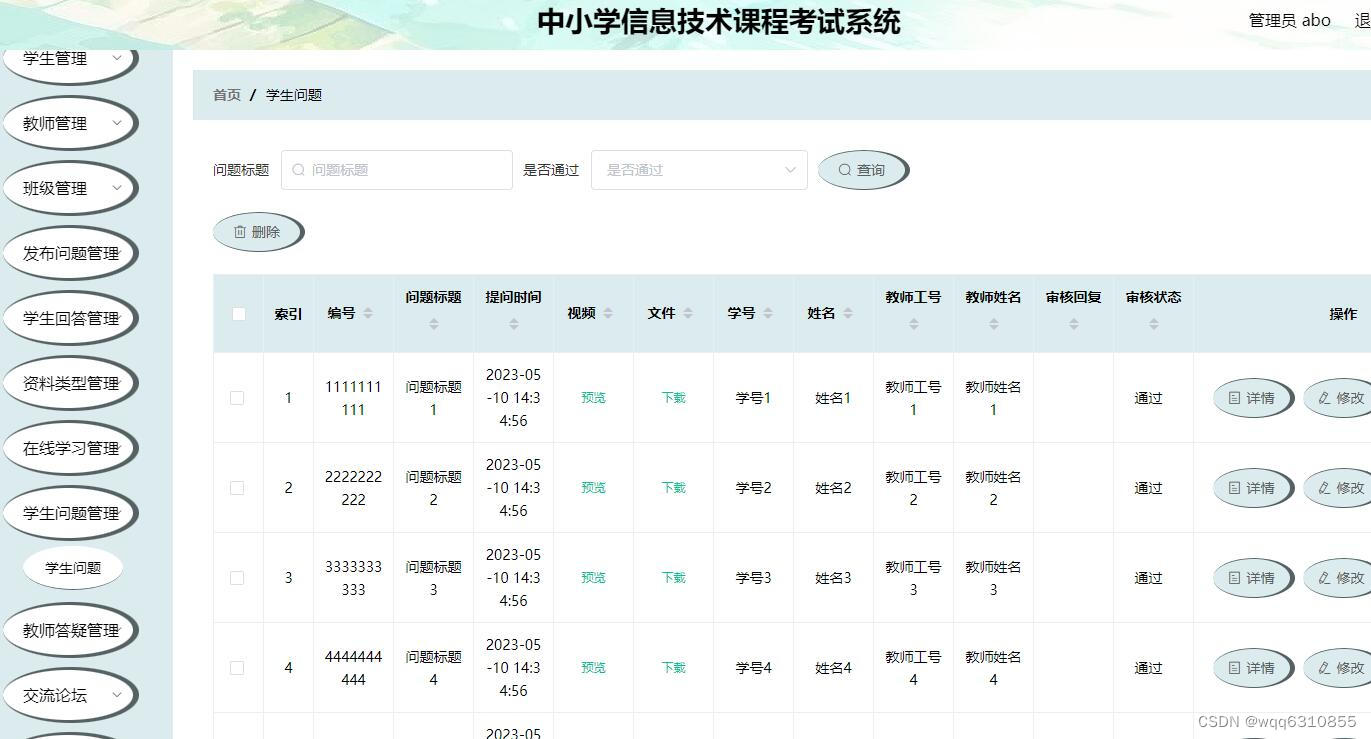Click 通过 status in row 2
The width and height of the screenshot is (1371, 739).
click(x=1148, y=488)
